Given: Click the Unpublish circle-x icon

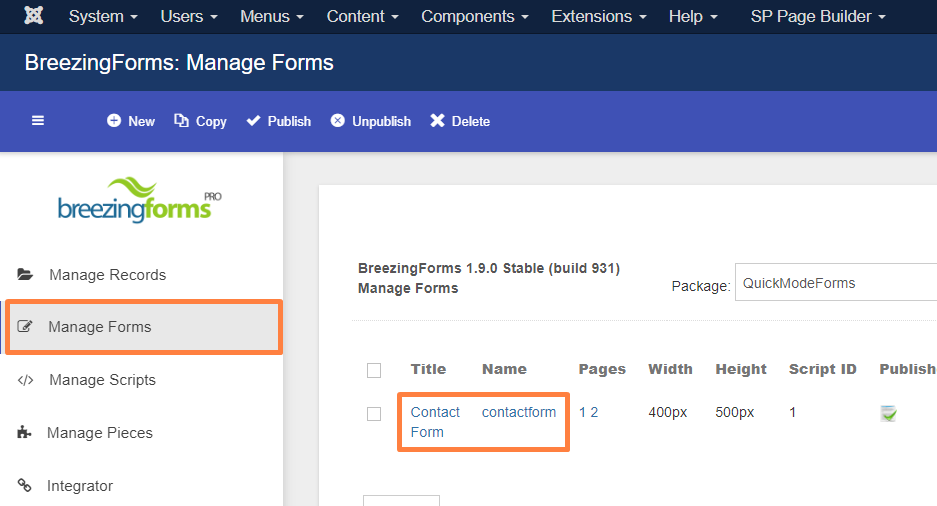Looking at the screenshot, I should coord(338,121).
